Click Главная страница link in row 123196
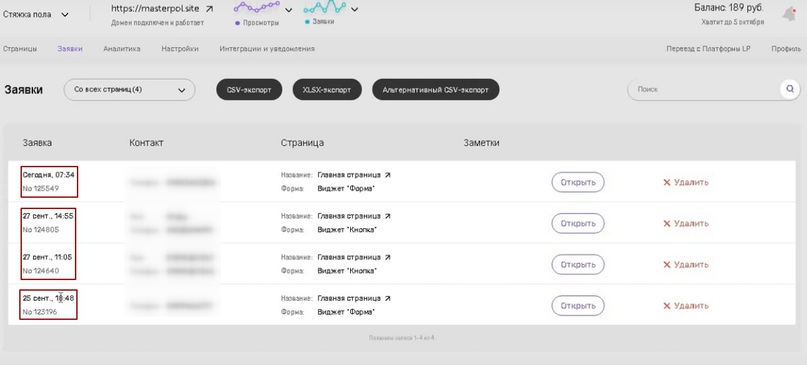 (349, 299)
